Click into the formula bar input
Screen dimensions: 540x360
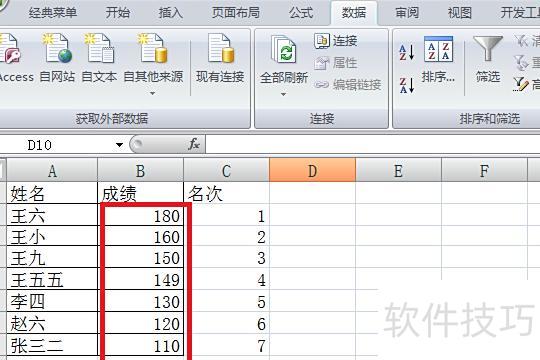373,144
